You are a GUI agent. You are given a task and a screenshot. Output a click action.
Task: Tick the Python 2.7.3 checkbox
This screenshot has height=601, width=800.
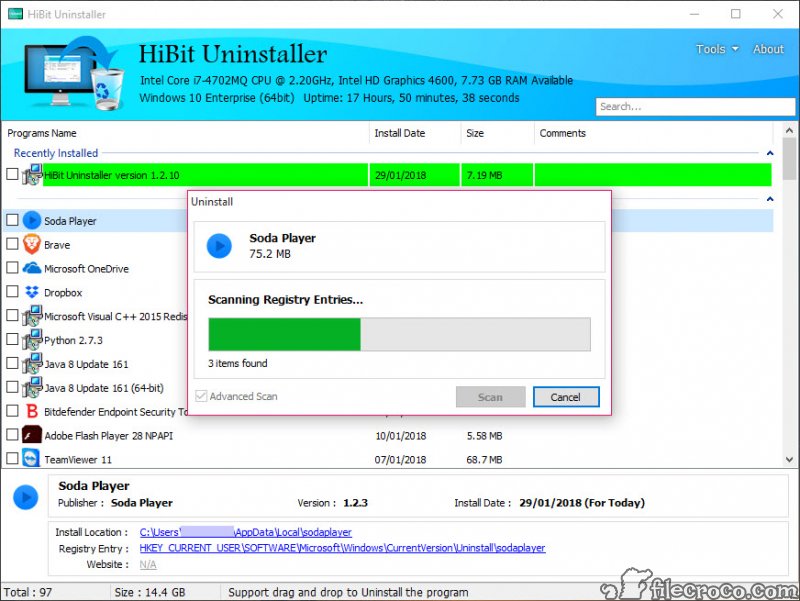(x=12, y=339)
